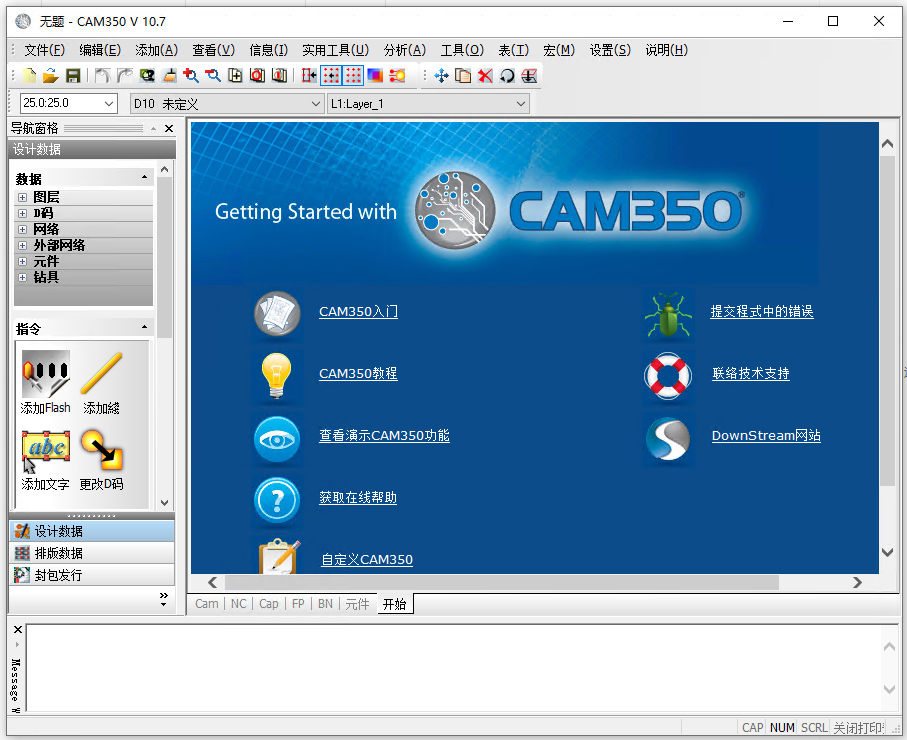907x740 pixels.
Task: Click the Save icon on the toolbar
Action: tap(72, 74)
